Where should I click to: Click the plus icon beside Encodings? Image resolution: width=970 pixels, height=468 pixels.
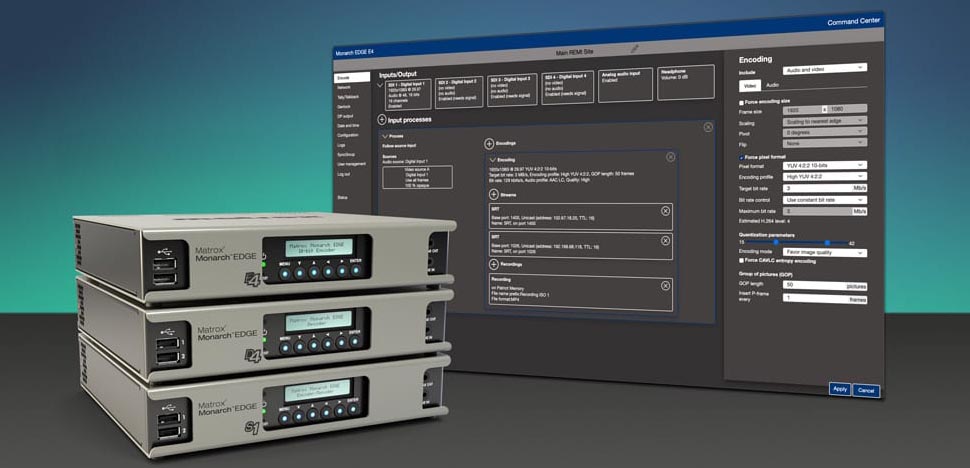coord(489,143)
